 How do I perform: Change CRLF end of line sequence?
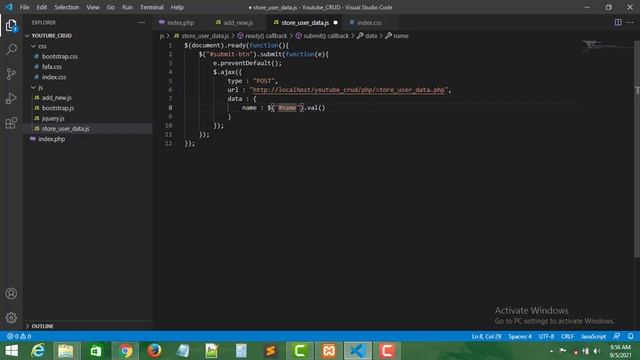567,336
